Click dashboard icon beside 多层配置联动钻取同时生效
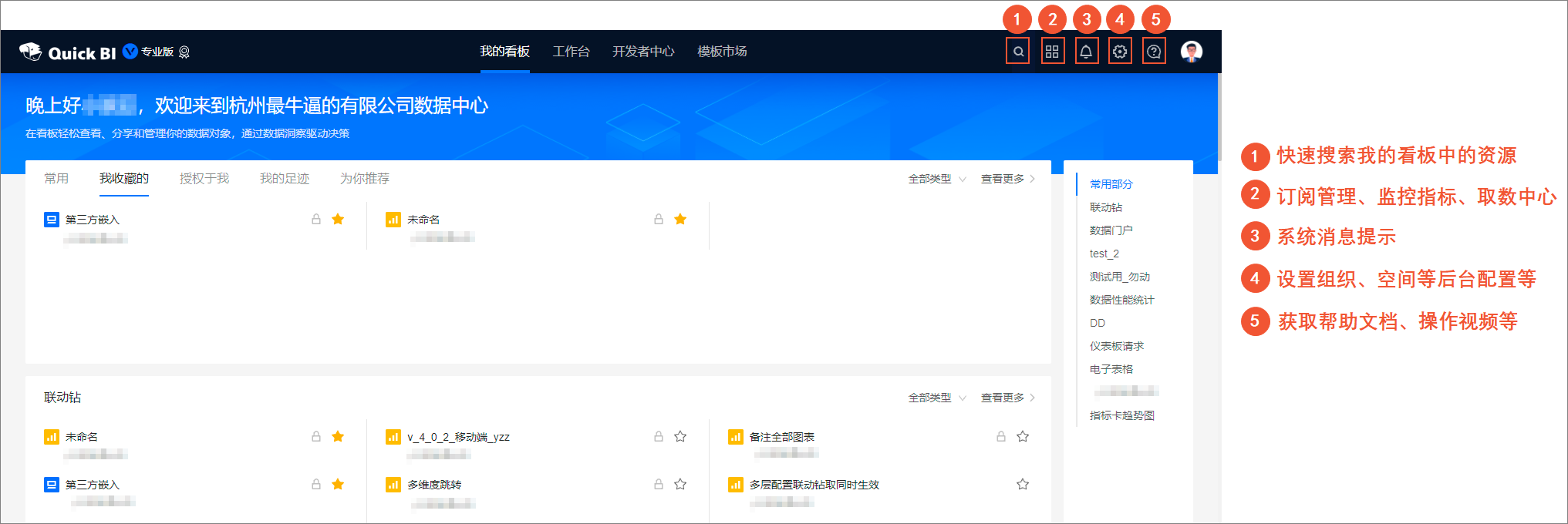The width and height of the screenshot is (1568, 524). 736,485
